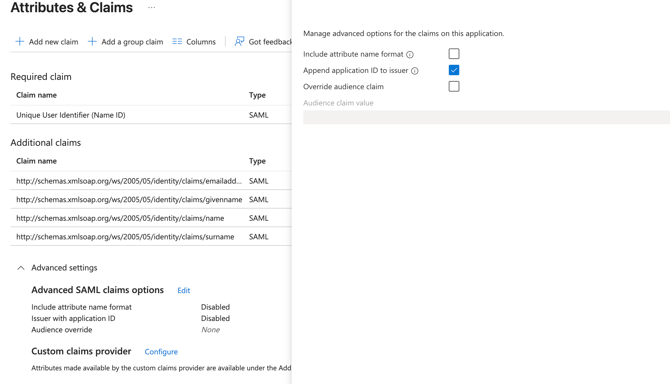Click Edit for Advanced SAML claims options
670x384 pixels.
pyautogui.click(x=184, y=290)
